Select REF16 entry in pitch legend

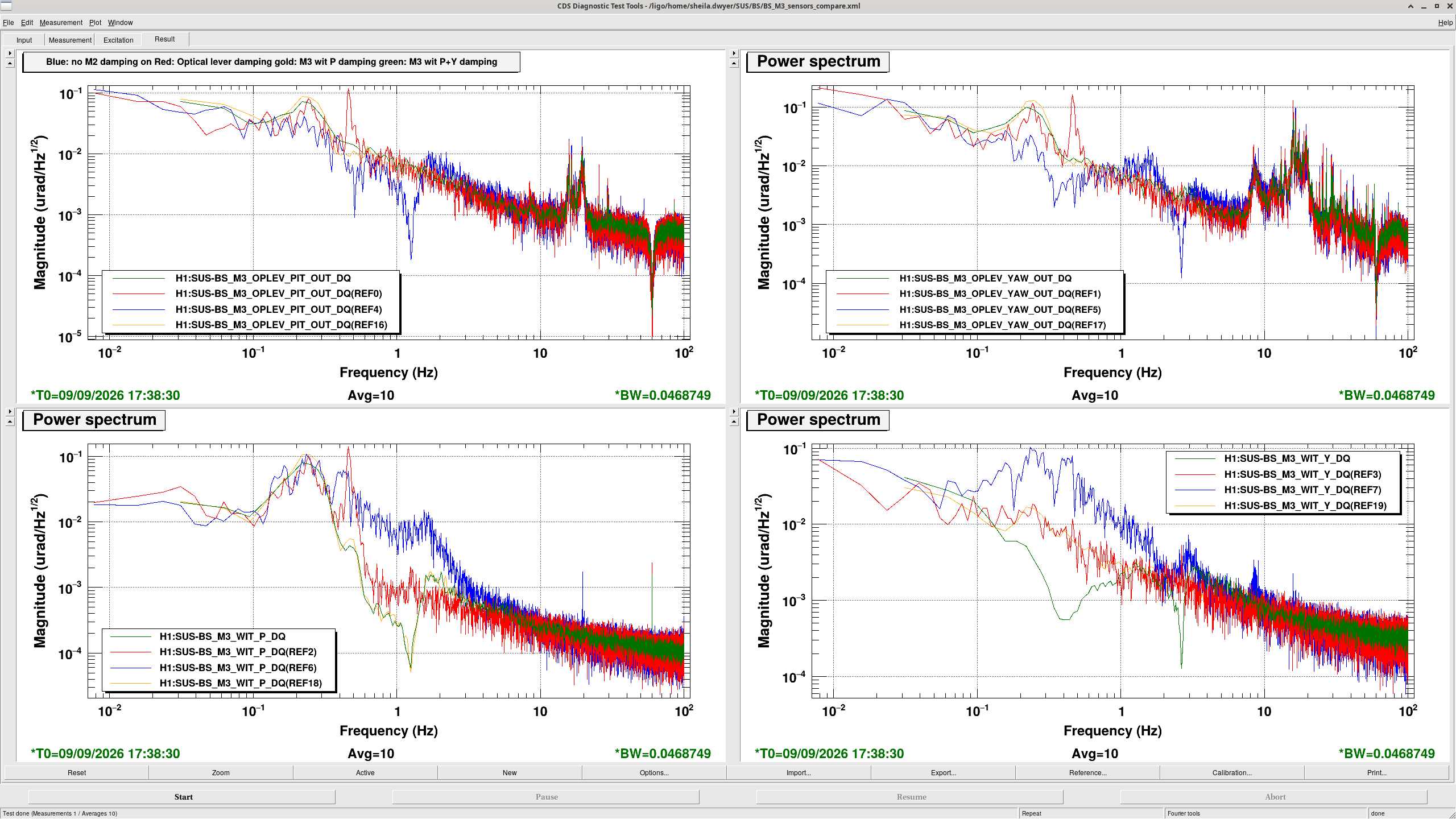(281, 325)
